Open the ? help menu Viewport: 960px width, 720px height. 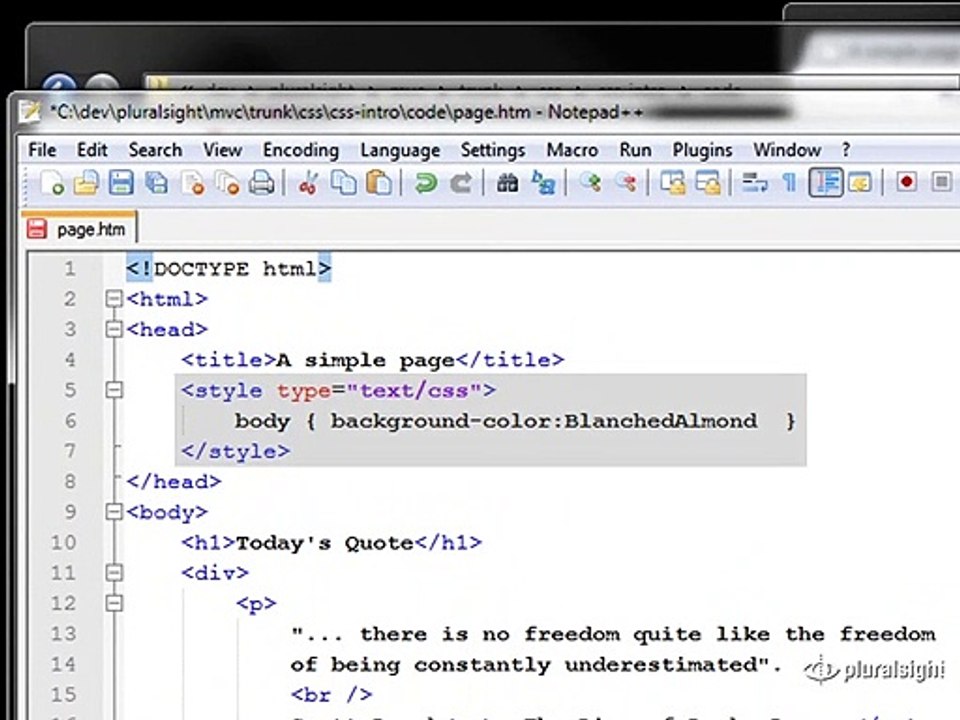coord(846,150)
